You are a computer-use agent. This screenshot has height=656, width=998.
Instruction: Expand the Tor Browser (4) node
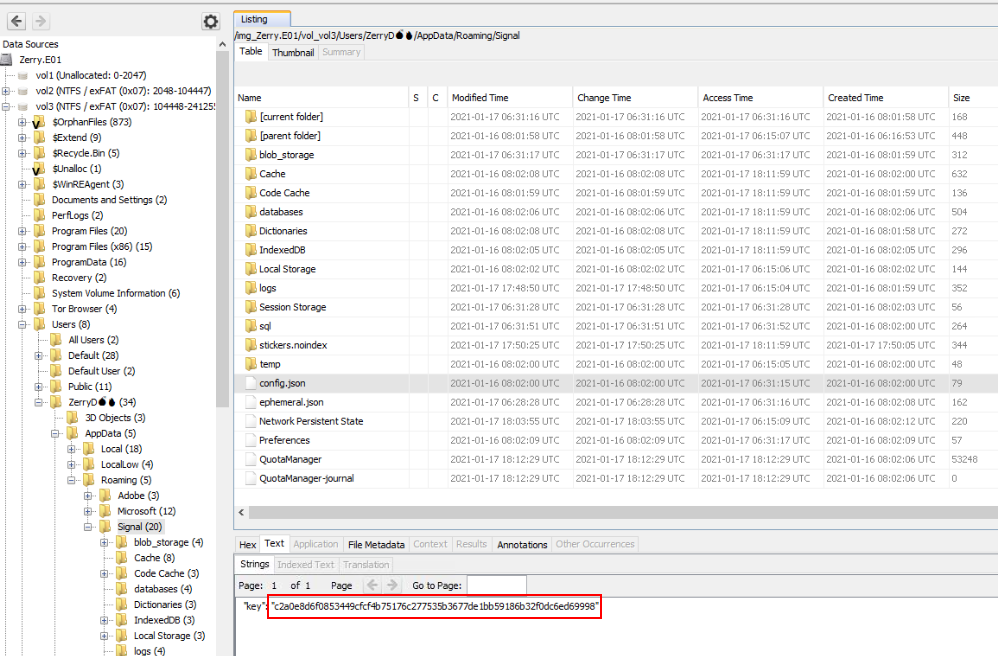[23, 309]
